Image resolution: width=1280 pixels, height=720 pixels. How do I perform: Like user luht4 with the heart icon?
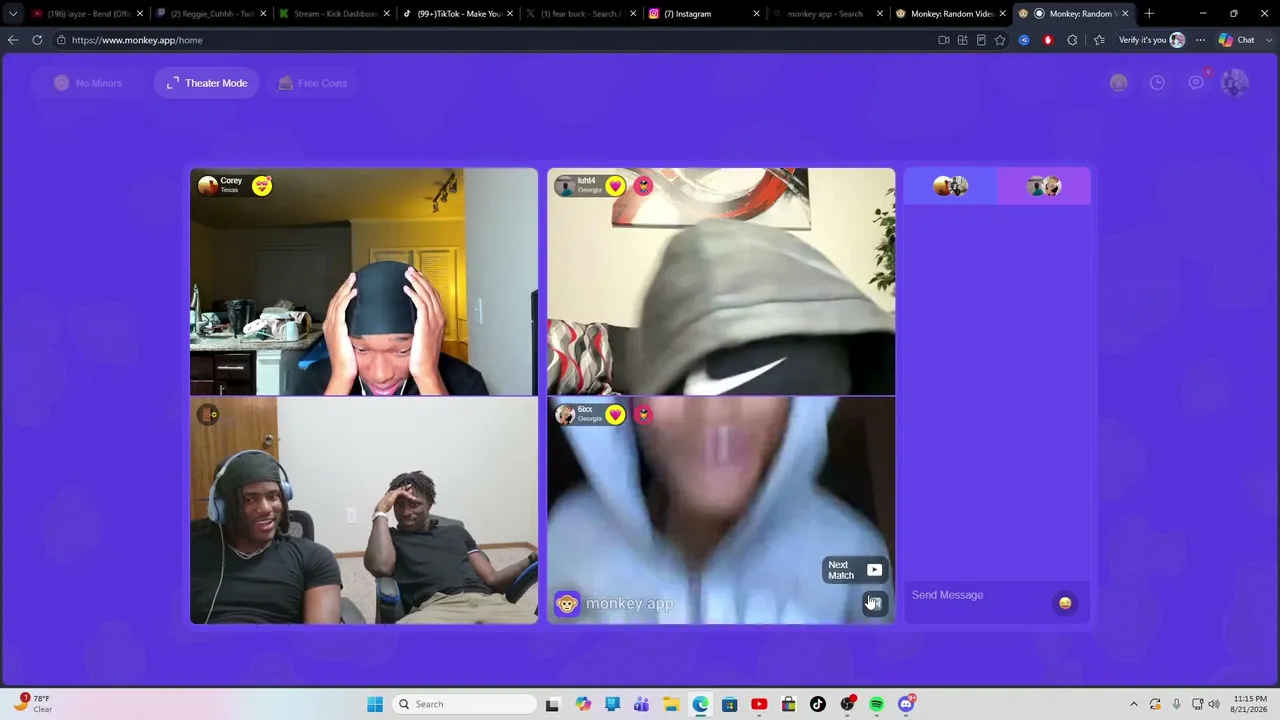[x=615, y=185]
